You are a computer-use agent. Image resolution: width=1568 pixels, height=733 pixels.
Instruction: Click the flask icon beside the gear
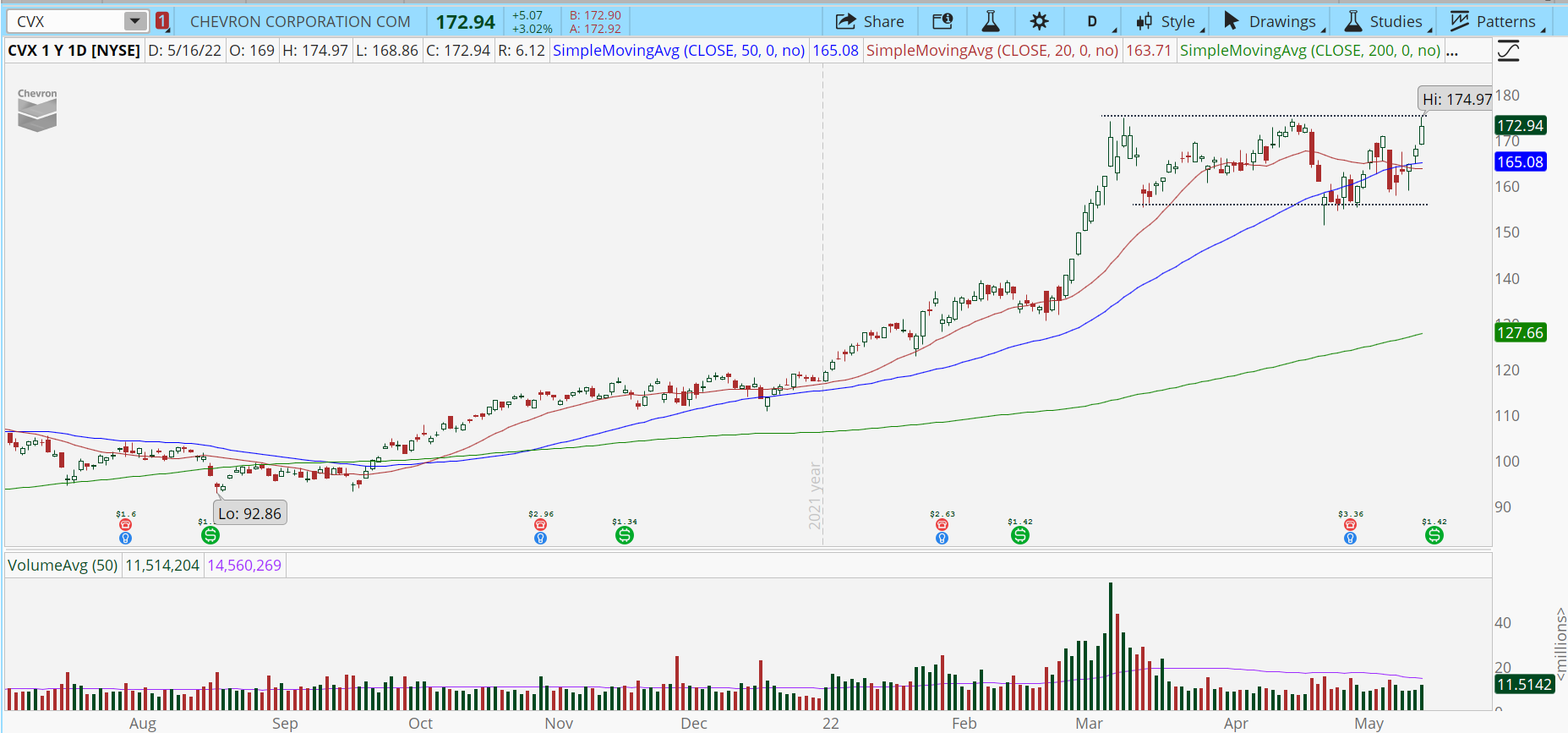tap(991, 21)
